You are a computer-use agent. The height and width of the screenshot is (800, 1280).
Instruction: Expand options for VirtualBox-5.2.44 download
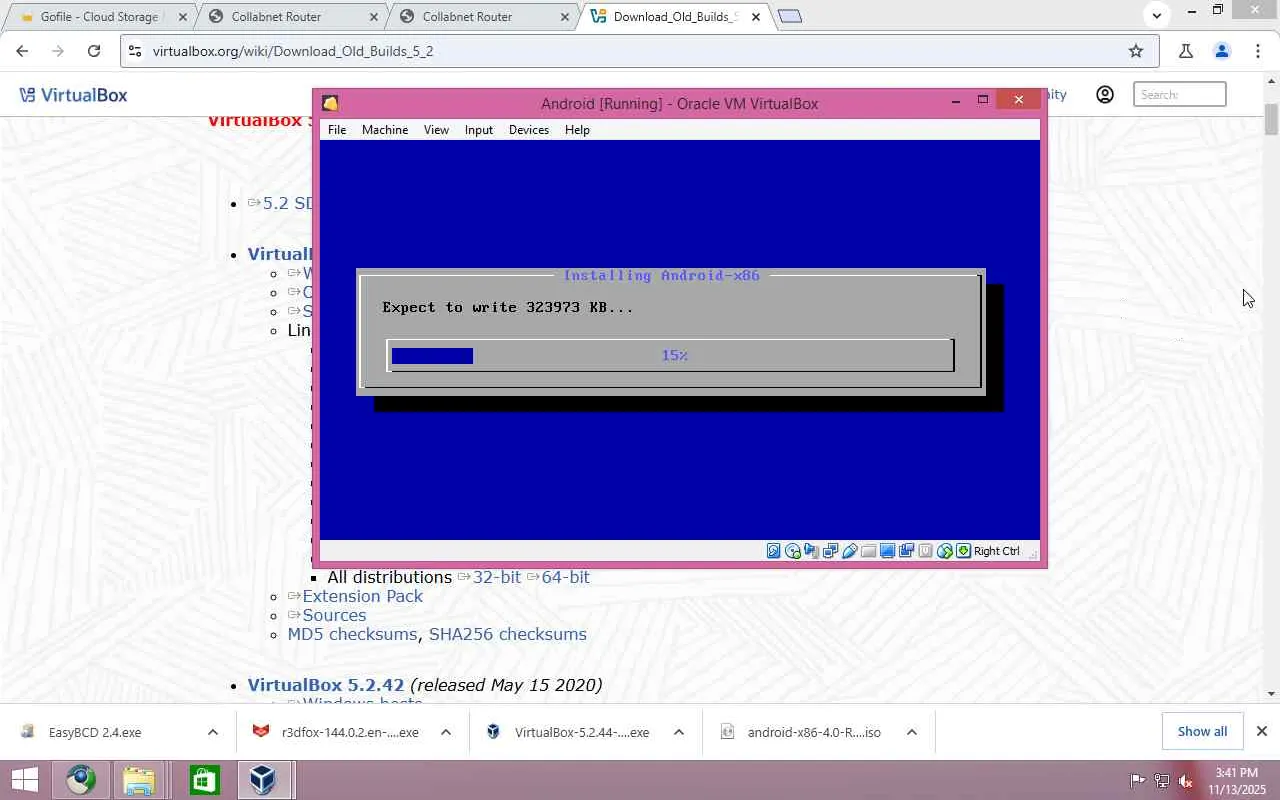point(679,732)
